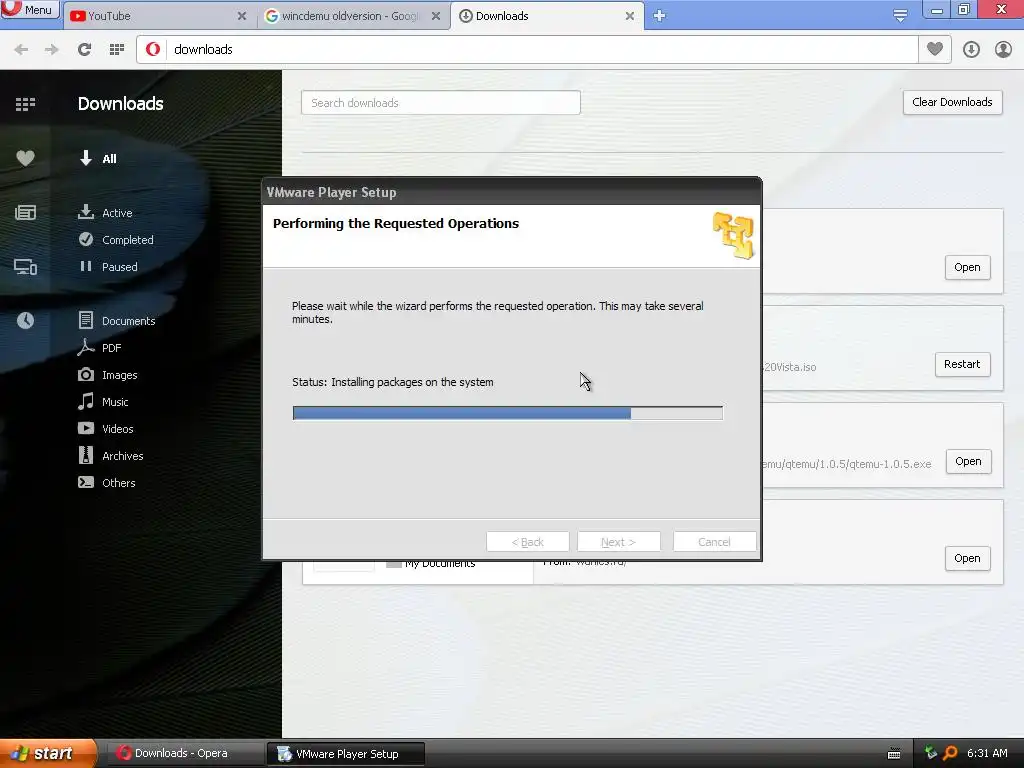Add page to bookmarks heart icon
Image resolution: width=1024 pixels, height=768 pixels.
point(935,49)
